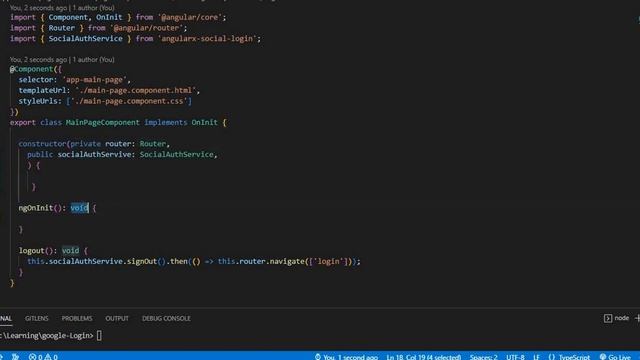Click '@angular/core' import path
This screenshot has height=360, width=640.
coord(190,17)
